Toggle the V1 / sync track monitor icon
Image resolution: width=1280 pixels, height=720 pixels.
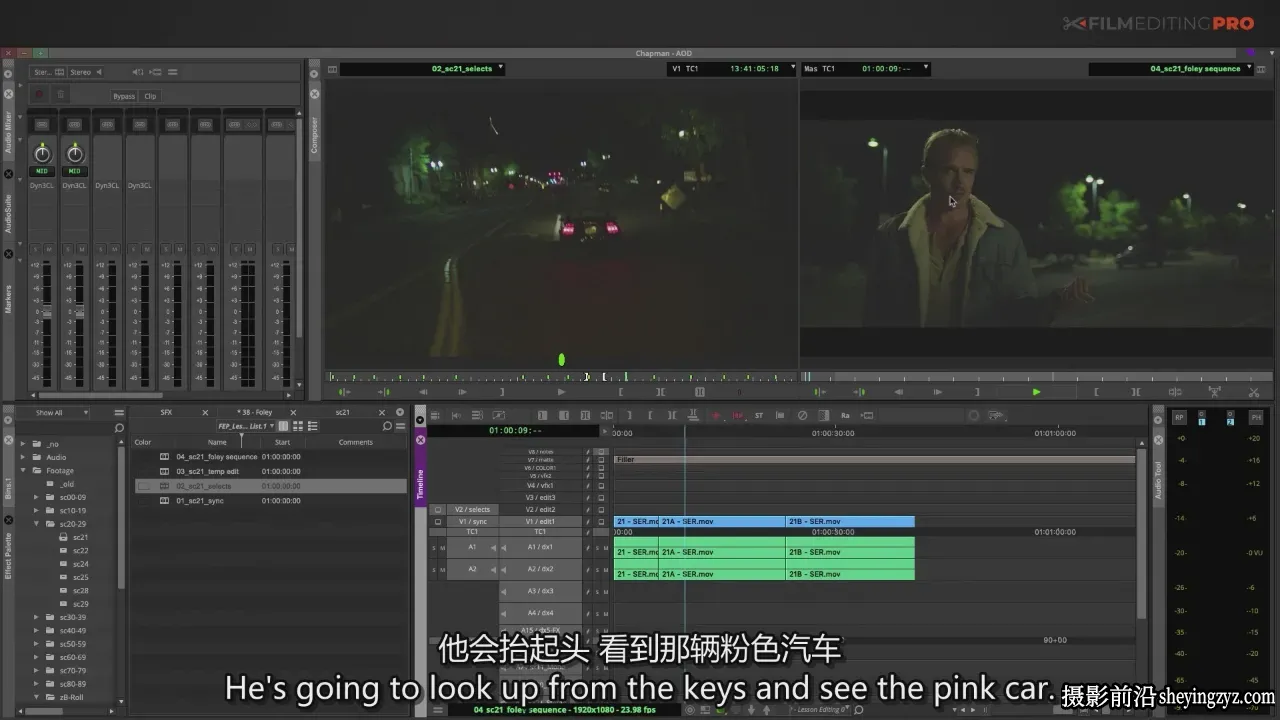coord(438,521)
